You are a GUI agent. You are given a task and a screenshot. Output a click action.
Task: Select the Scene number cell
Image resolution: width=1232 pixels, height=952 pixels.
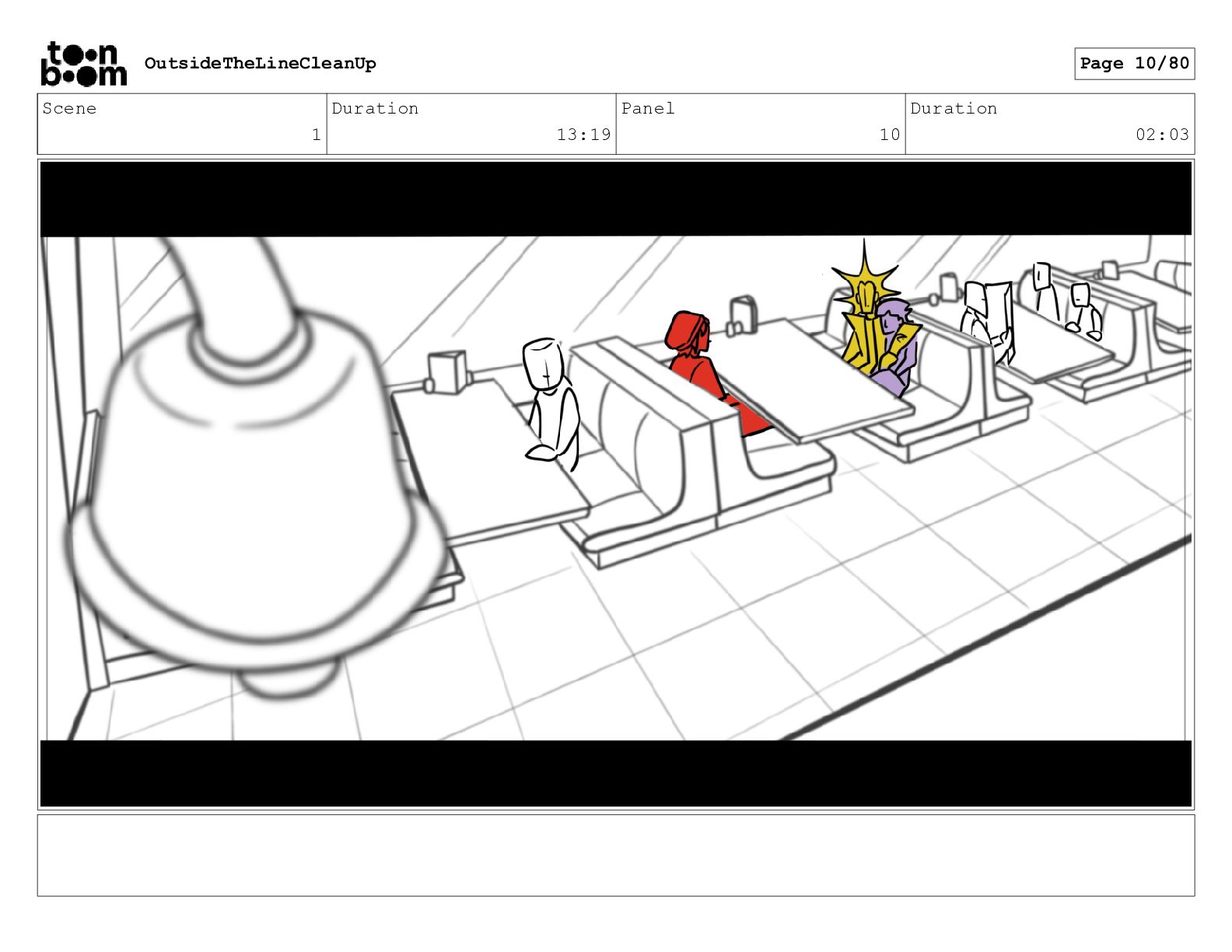(182, 124)
